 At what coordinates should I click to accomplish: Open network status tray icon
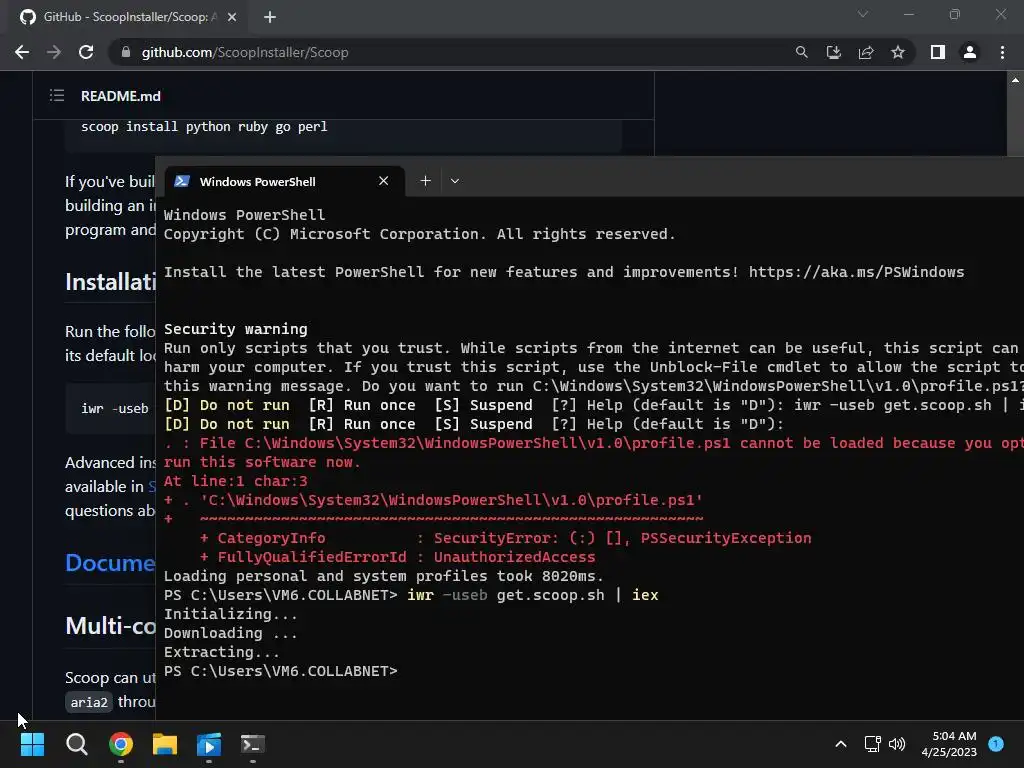pyautogui.click(x=872, y=744)
